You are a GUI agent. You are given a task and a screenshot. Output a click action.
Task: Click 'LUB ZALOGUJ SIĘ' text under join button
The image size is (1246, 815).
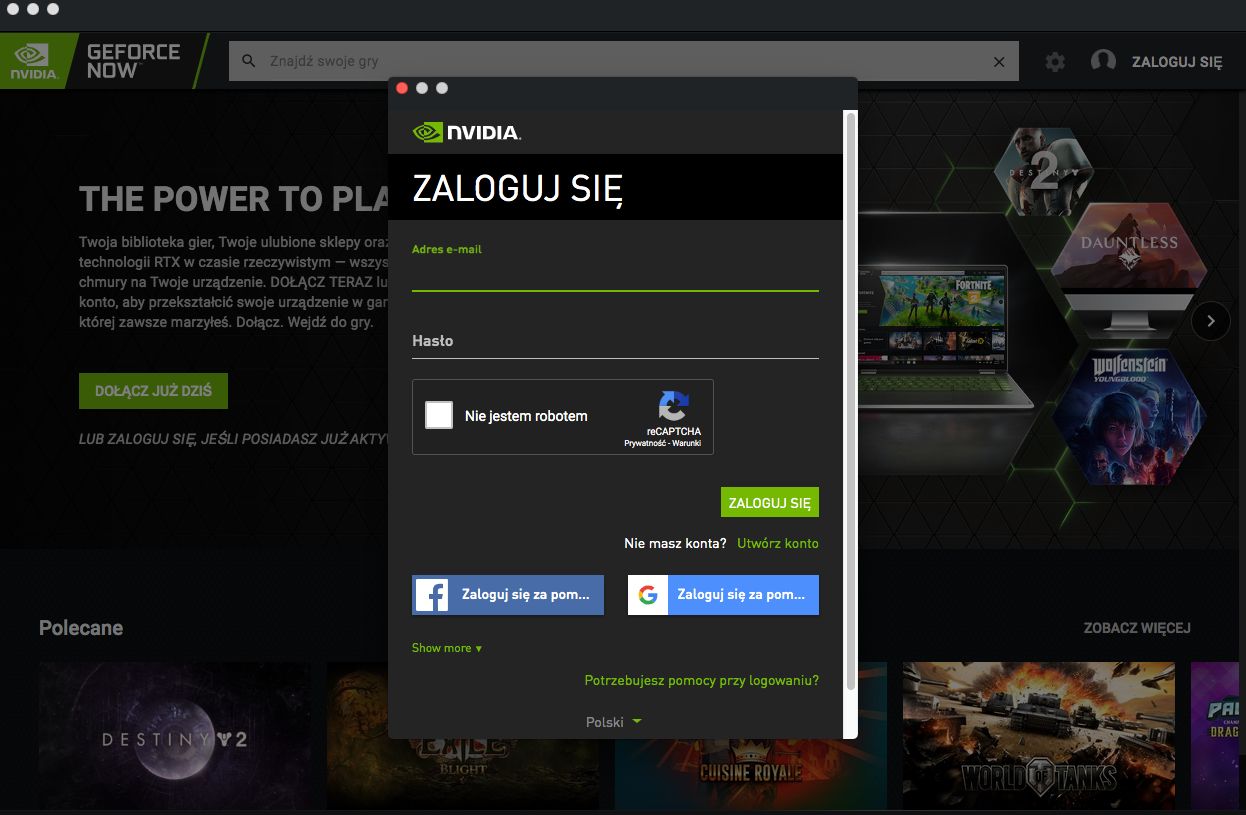pyautogui.click(x=233, y=439)
